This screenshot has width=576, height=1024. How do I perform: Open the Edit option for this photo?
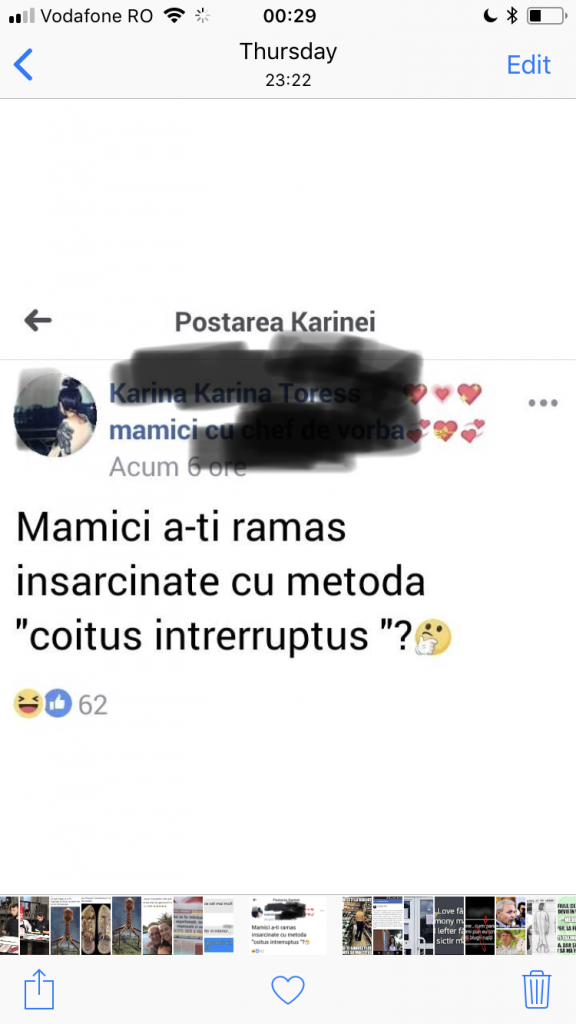(x=528, y=65)
